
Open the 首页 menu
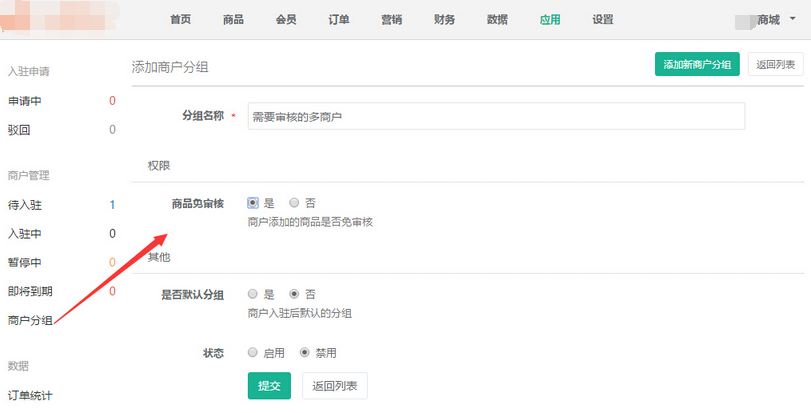pos(180,20)
